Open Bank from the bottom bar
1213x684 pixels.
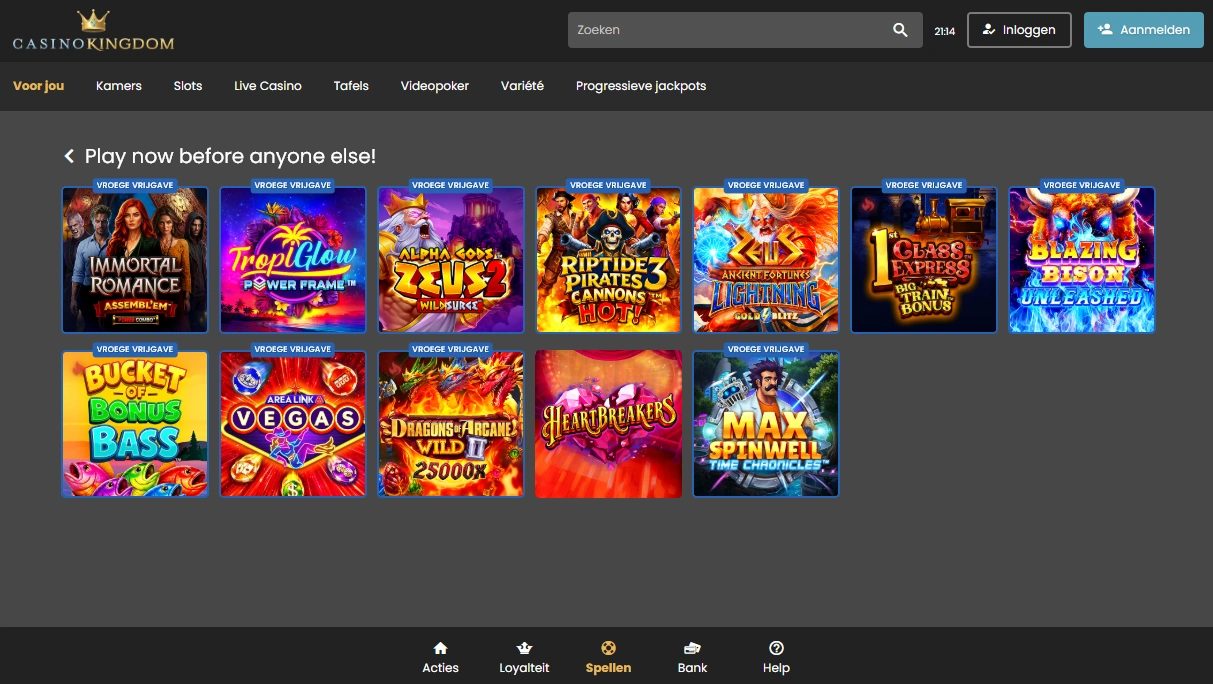(x=692, y=658)
